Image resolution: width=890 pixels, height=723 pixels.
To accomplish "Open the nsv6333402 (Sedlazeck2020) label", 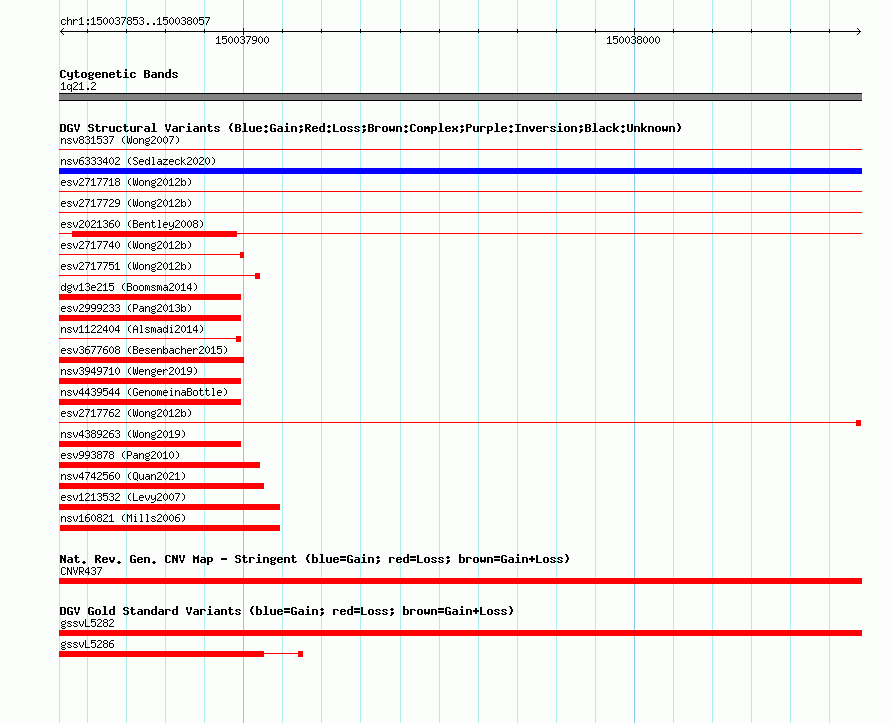I will (138, 161).
